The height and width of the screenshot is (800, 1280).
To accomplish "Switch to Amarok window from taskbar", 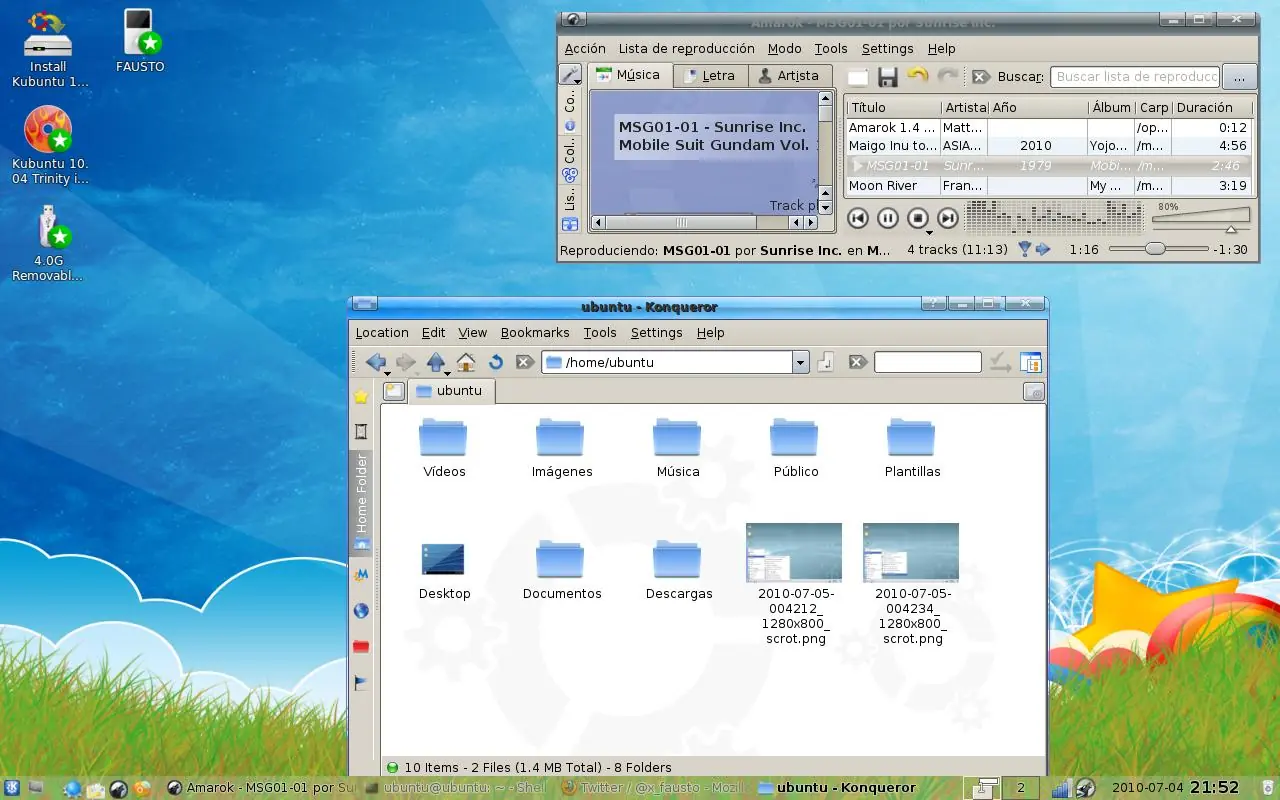I will click(260, 788).
